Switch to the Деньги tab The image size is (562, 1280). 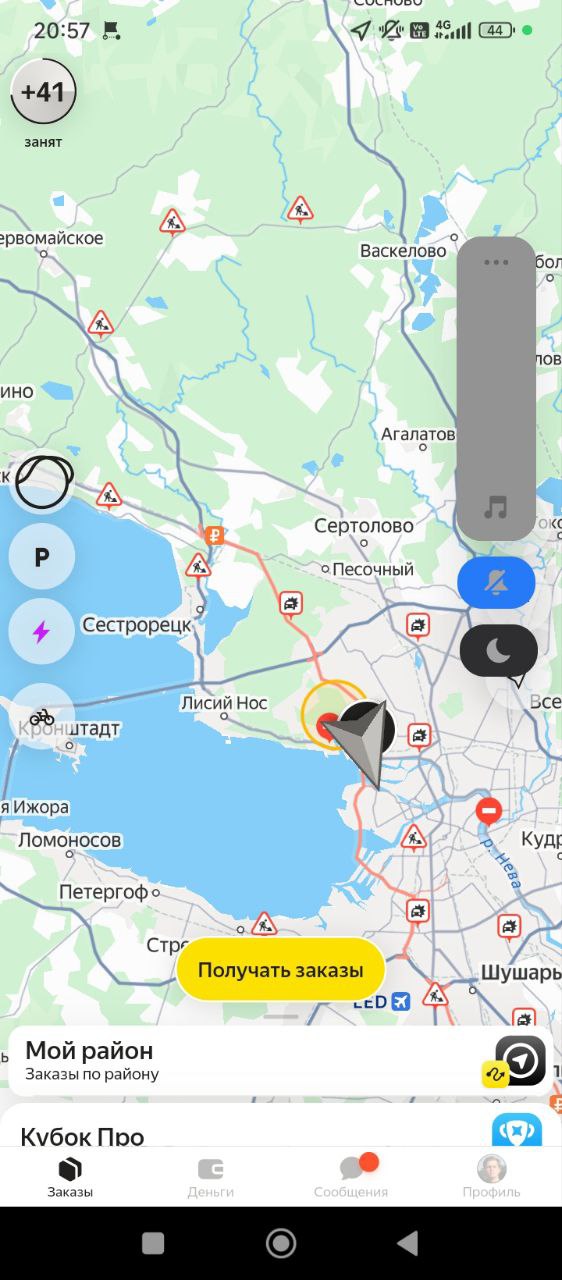coord(211,1177)
